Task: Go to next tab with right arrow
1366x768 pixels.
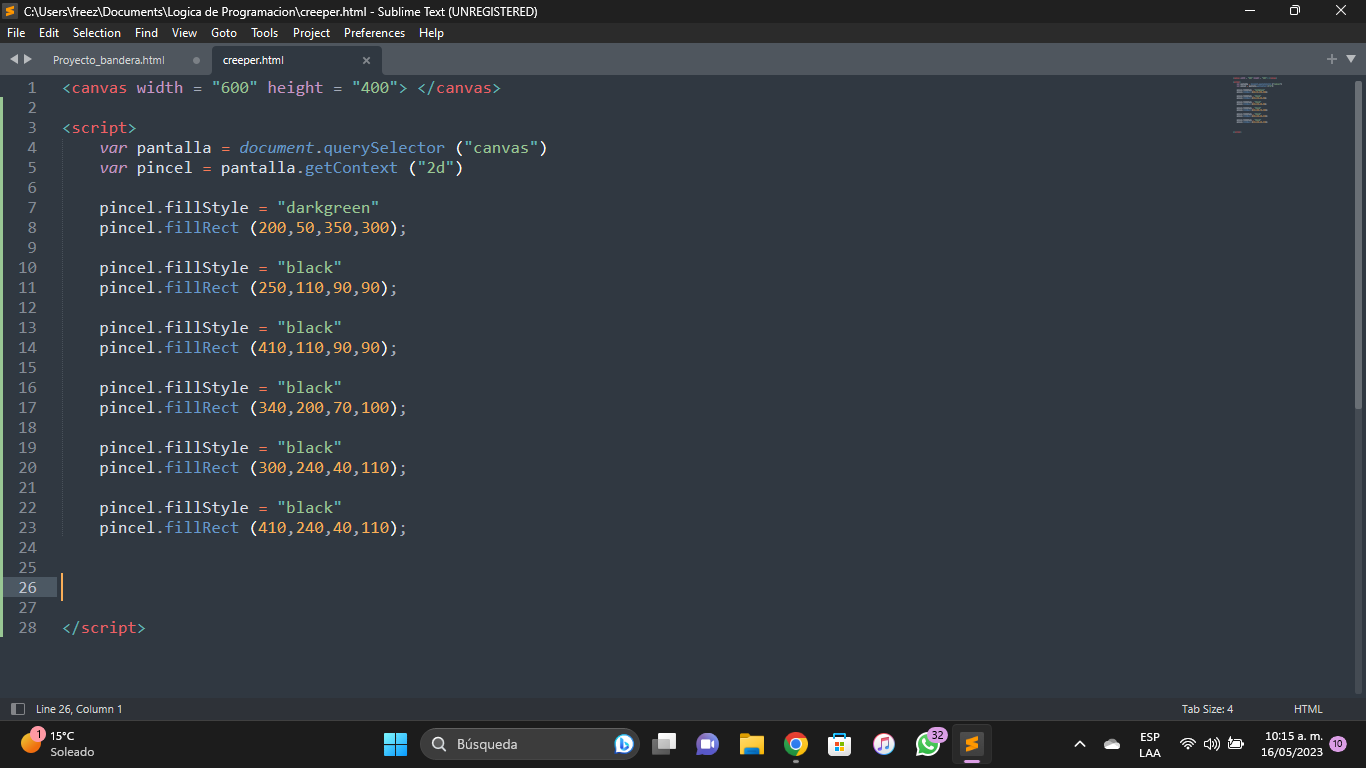Action: [x=28, y=60]
